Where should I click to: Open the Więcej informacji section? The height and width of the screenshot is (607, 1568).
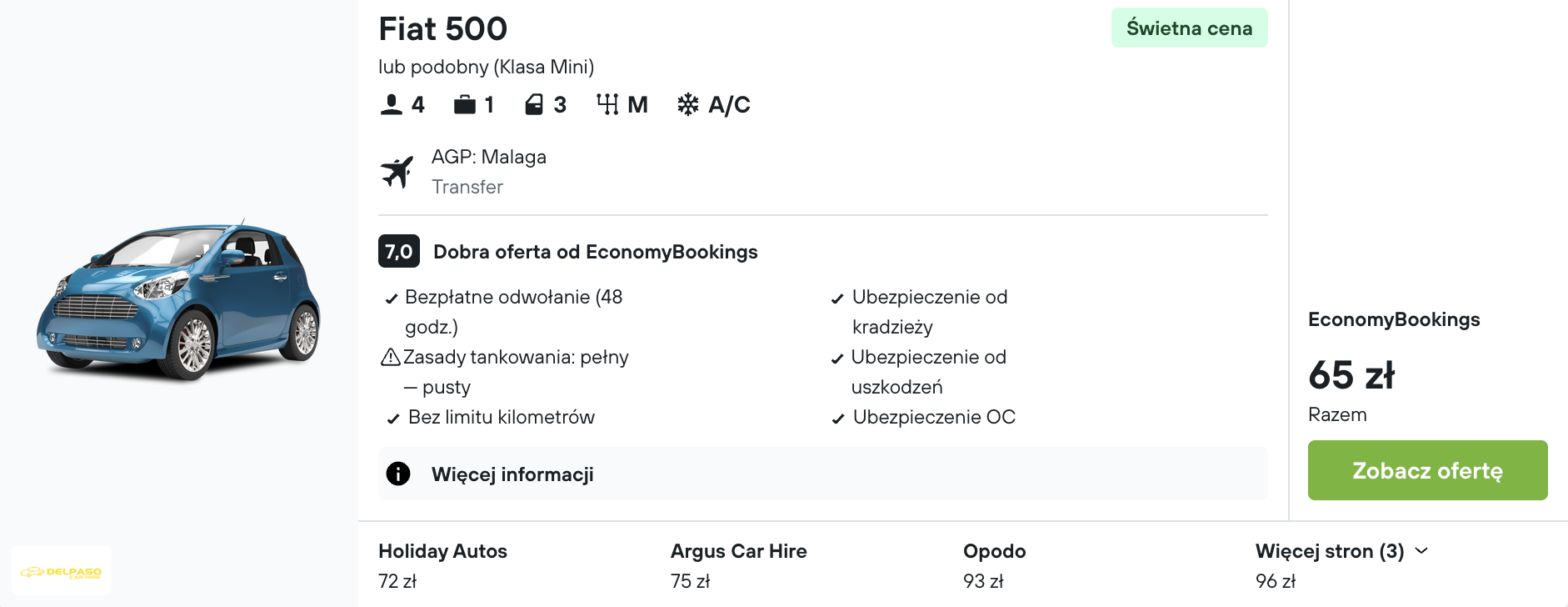(823, 474)
